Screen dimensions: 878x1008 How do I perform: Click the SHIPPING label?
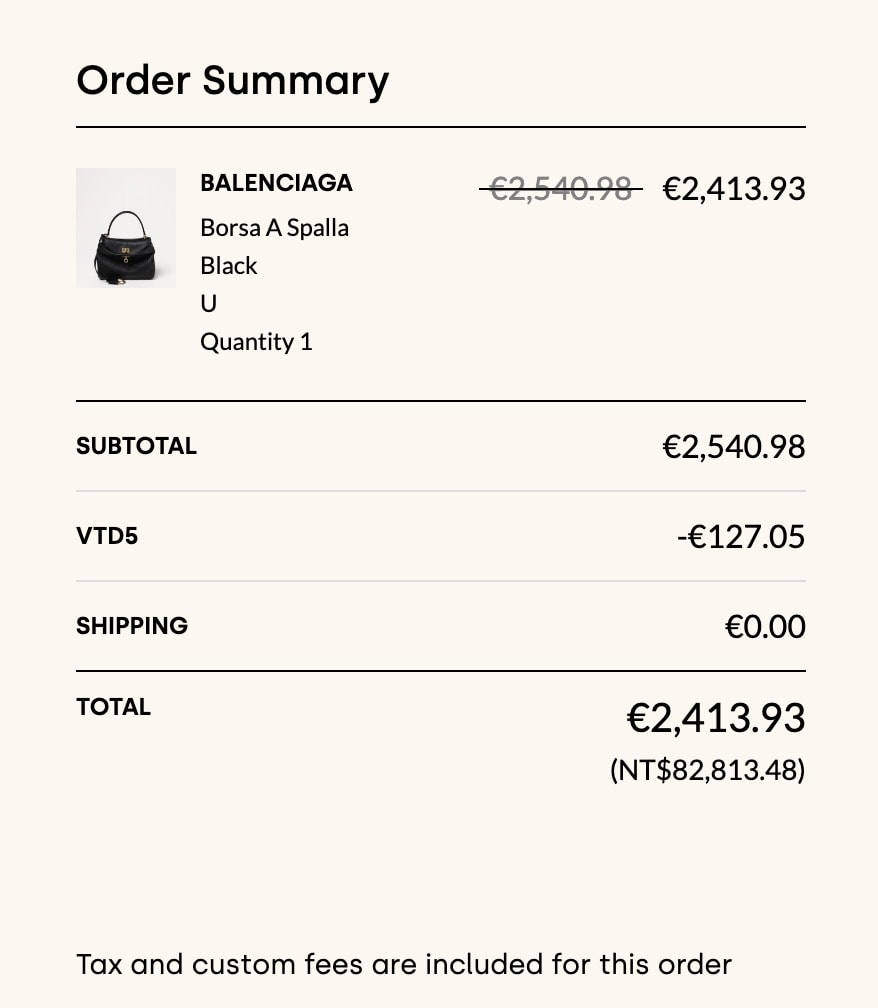132,626
